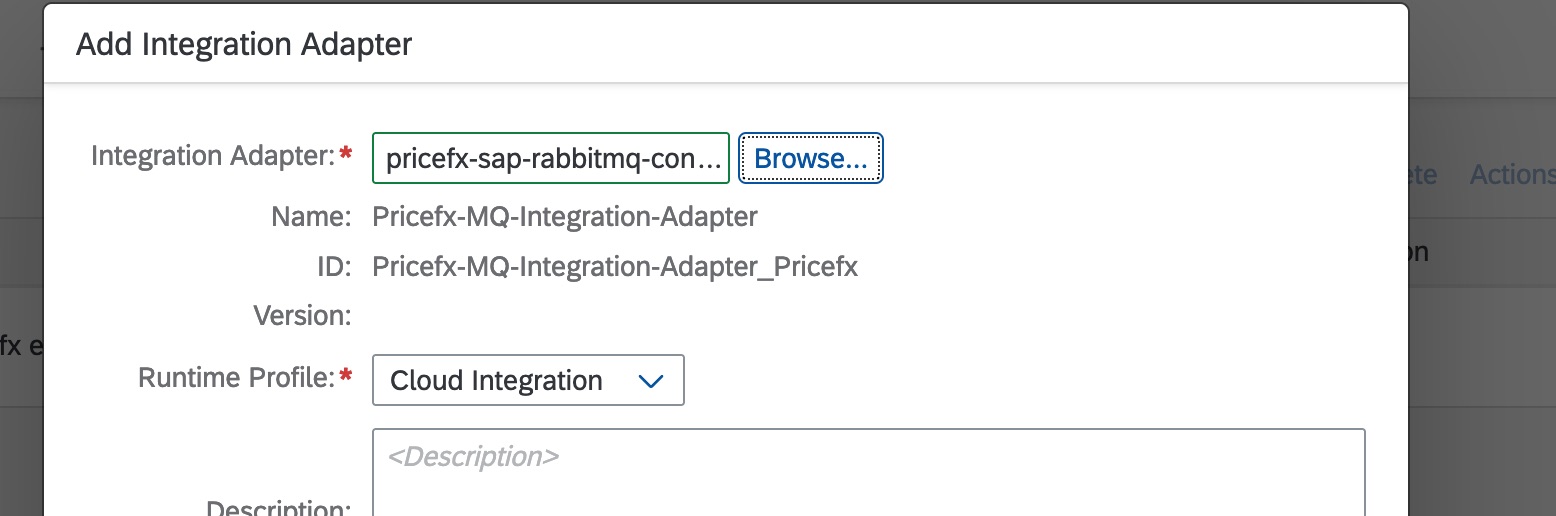The image size is (1556, 516).
Task: Click the Pricefx-MQ-Integration-Adapter name value
Action: tap(564, 216)
